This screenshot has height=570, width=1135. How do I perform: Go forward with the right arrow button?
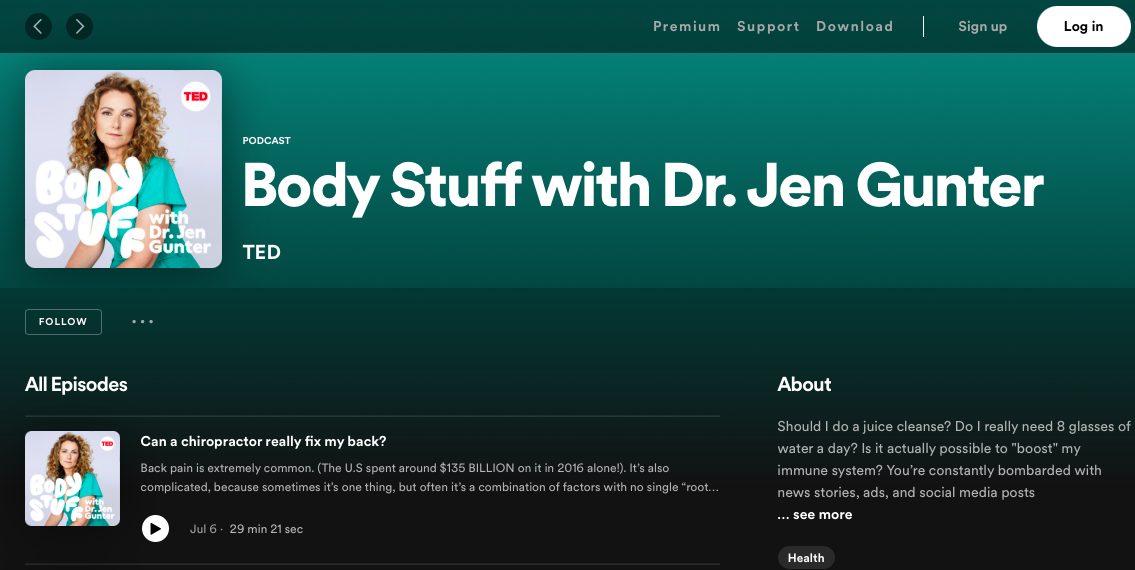(80, 27)
